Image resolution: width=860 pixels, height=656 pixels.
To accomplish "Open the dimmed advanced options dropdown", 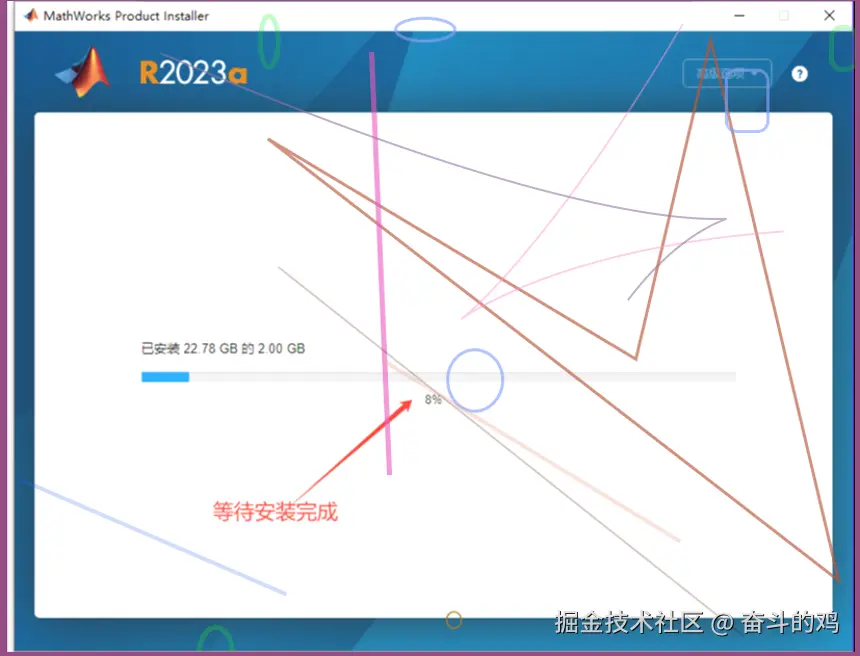I will click(x=727, y=73).
